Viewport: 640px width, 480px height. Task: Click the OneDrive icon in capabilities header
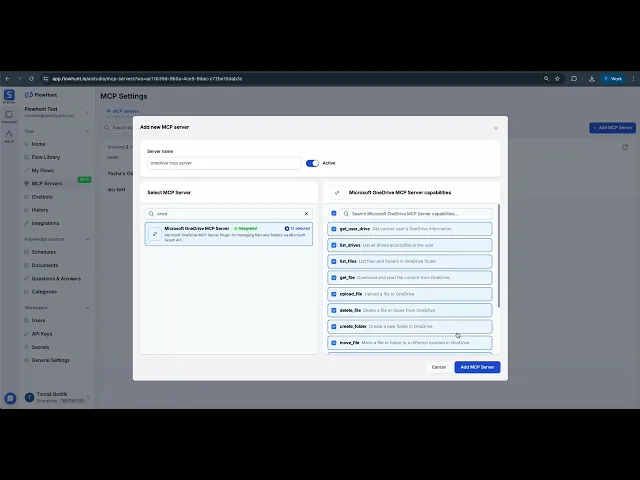337,193
